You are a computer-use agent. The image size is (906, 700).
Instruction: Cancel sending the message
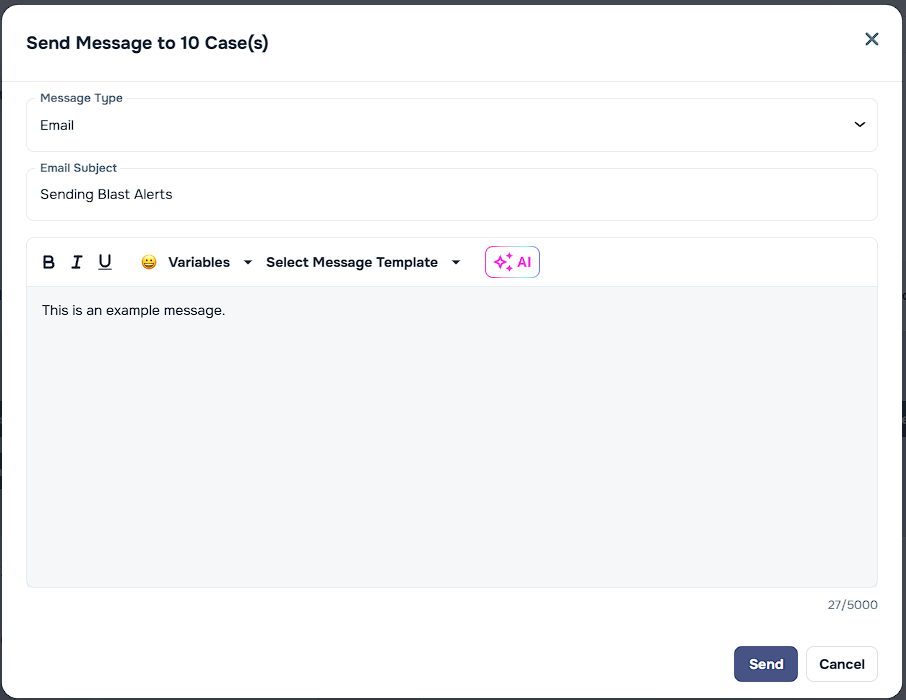click(841, 663)
